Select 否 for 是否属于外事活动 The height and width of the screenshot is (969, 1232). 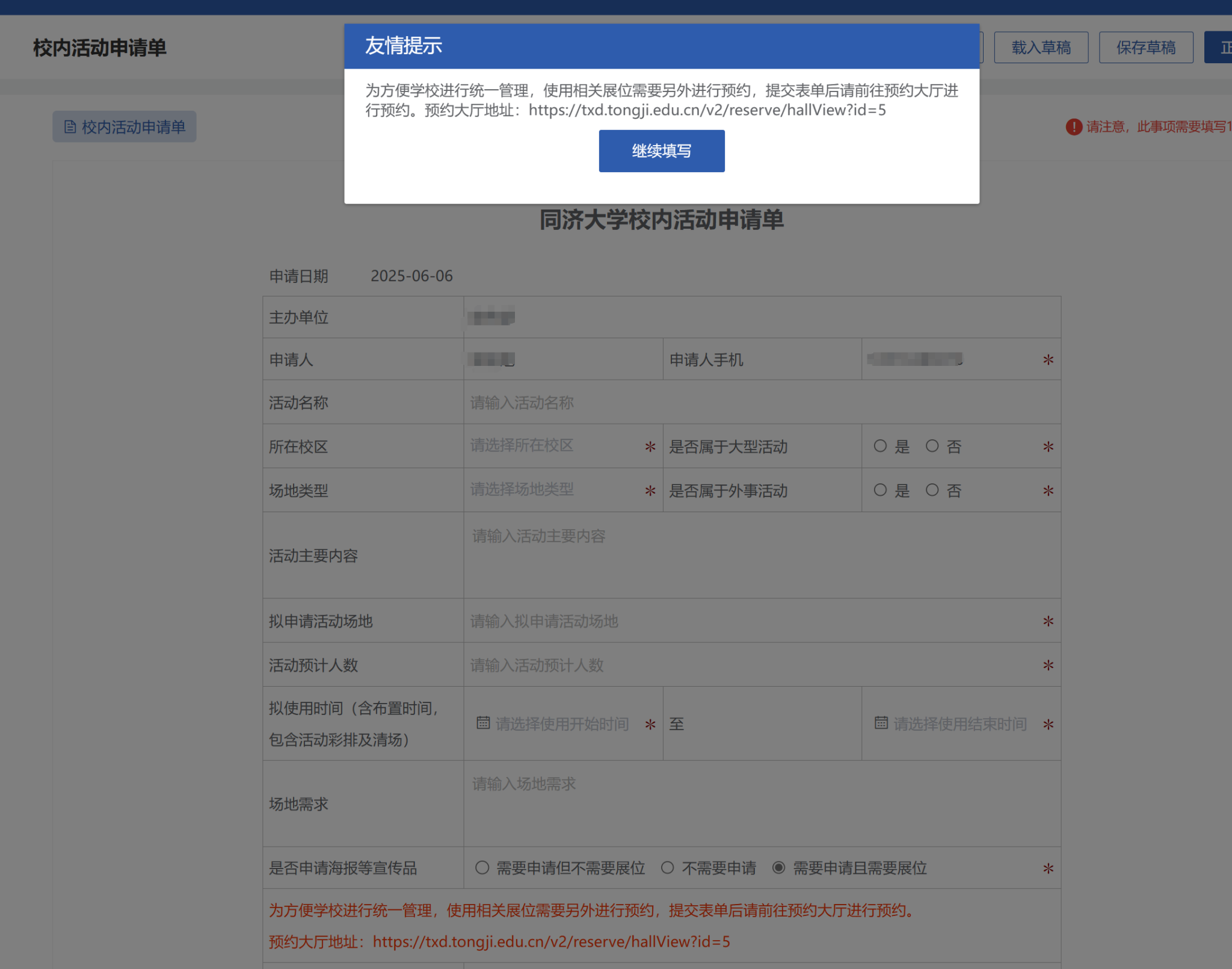pos(932,490)
